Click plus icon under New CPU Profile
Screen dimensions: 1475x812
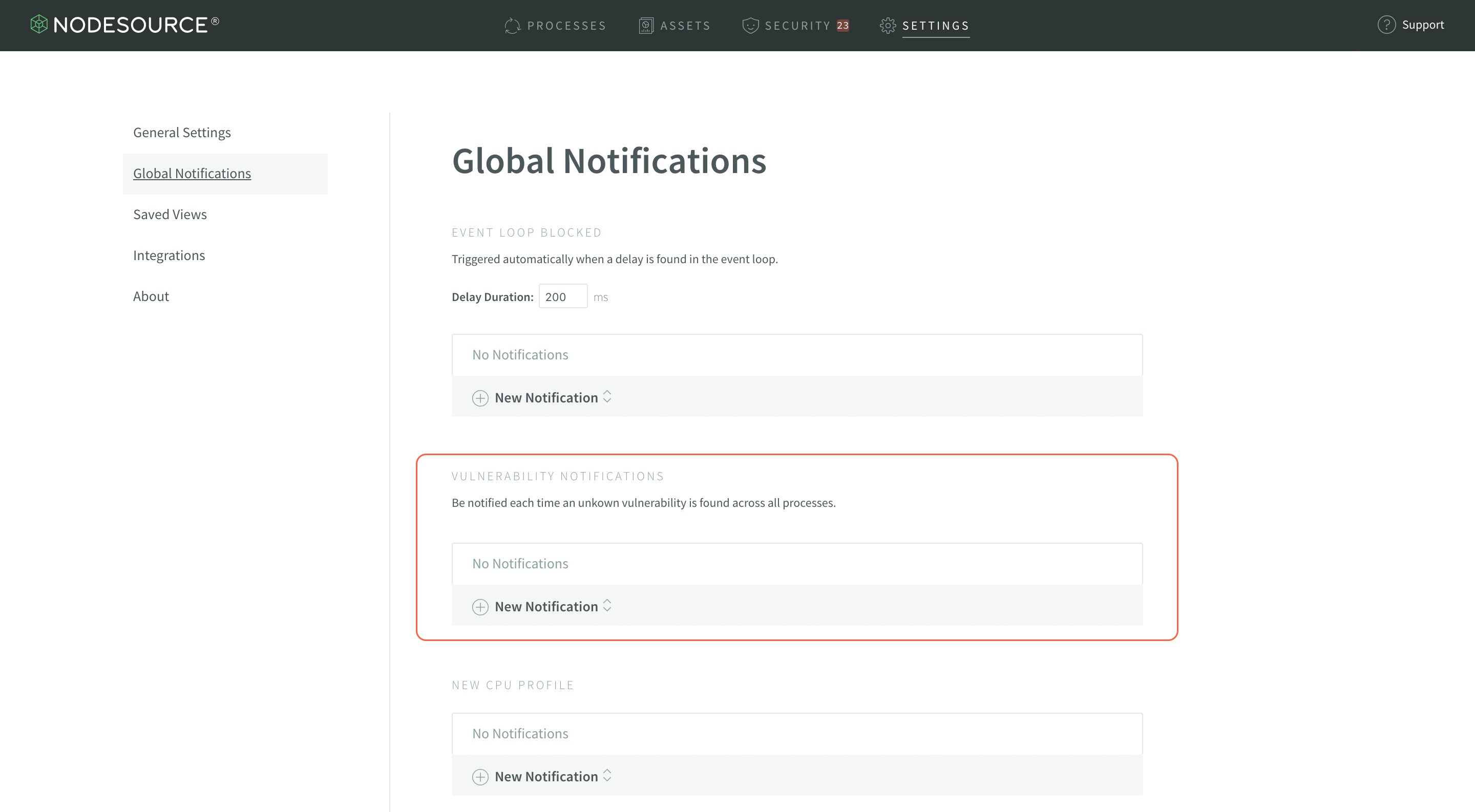[480, 777]
